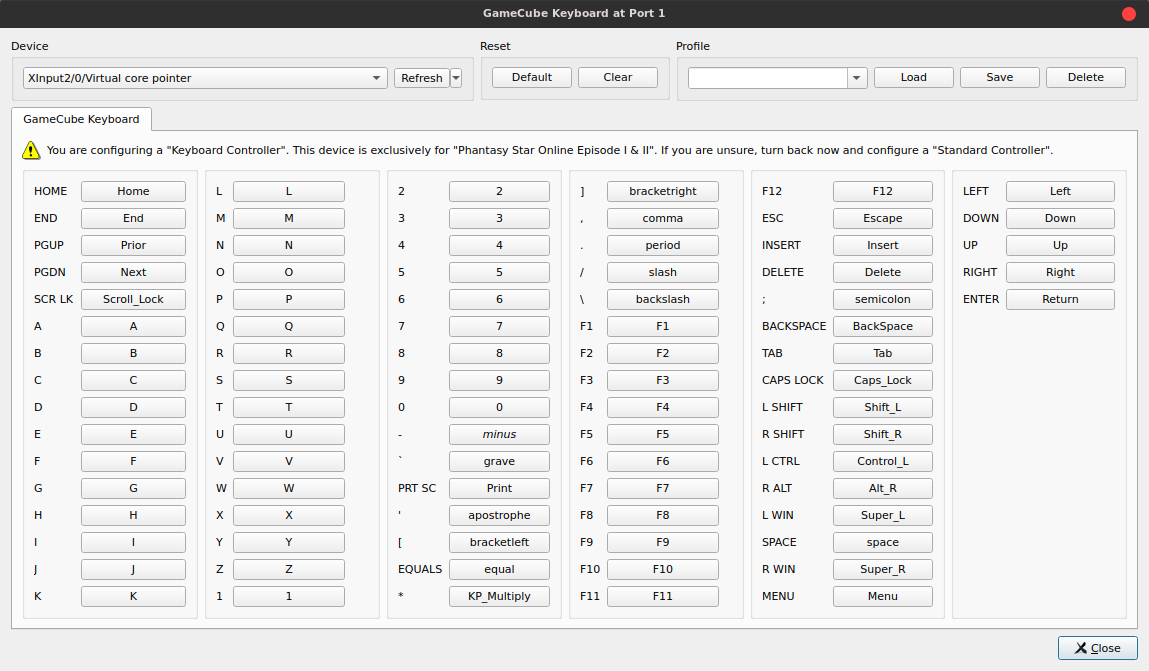Viewport: 1149px width, 671px height.
Task: Change the bracketright binding
Action: tap(662, 191)
